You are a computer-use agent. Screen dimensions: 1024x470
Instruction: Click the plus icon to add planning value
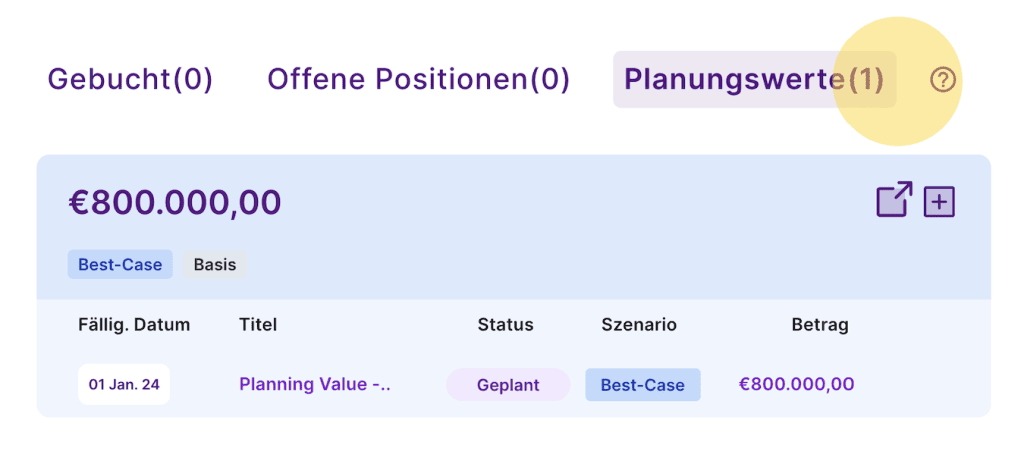coord(939,202)
